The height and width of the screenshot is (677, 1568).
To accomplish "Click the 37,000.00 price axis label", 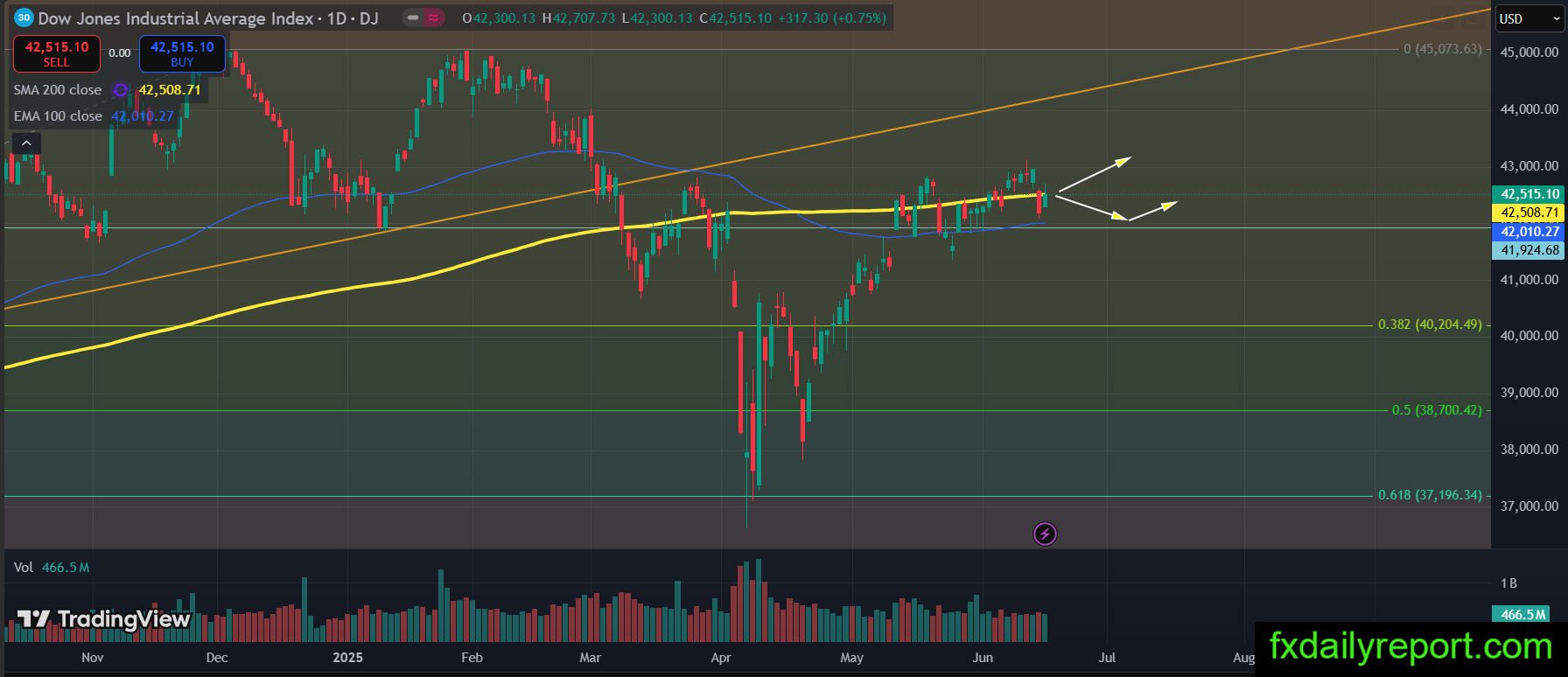I will (x=1529, y=506).
